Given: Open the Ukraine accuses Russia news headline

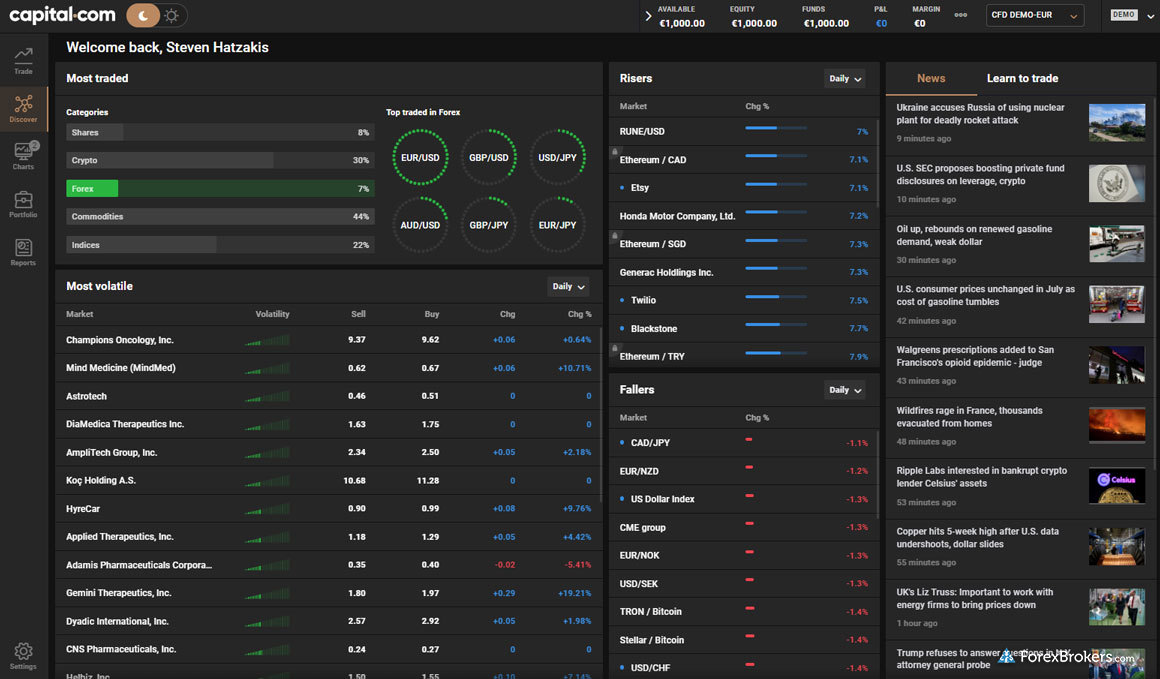Looking at the screenshot, I should click(980, 114).
